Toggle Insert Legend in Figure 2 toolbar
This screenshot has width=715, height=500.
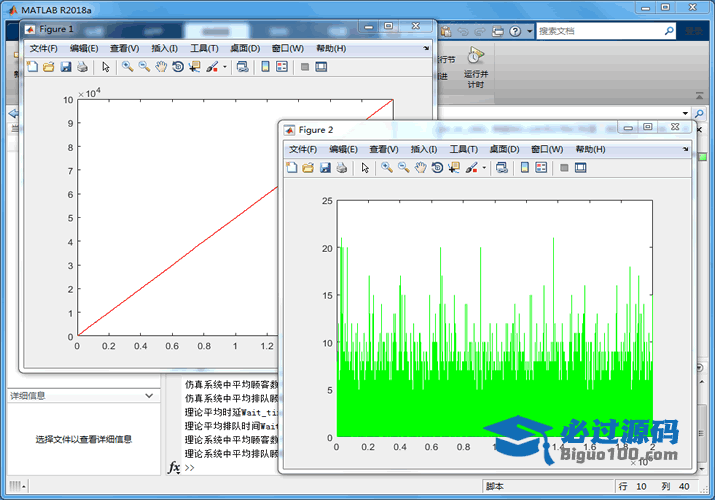pyautogui.click(x=541, y=167)
